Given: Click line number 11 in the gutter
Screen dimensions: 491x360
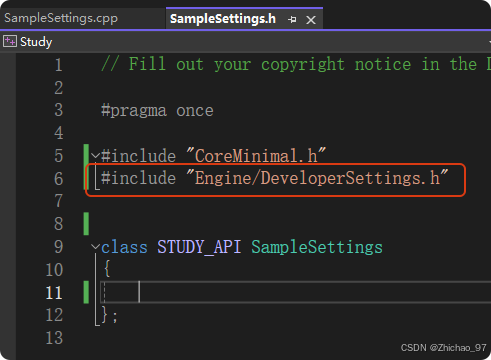Looking at the screenshot, I should pos(54,293).
